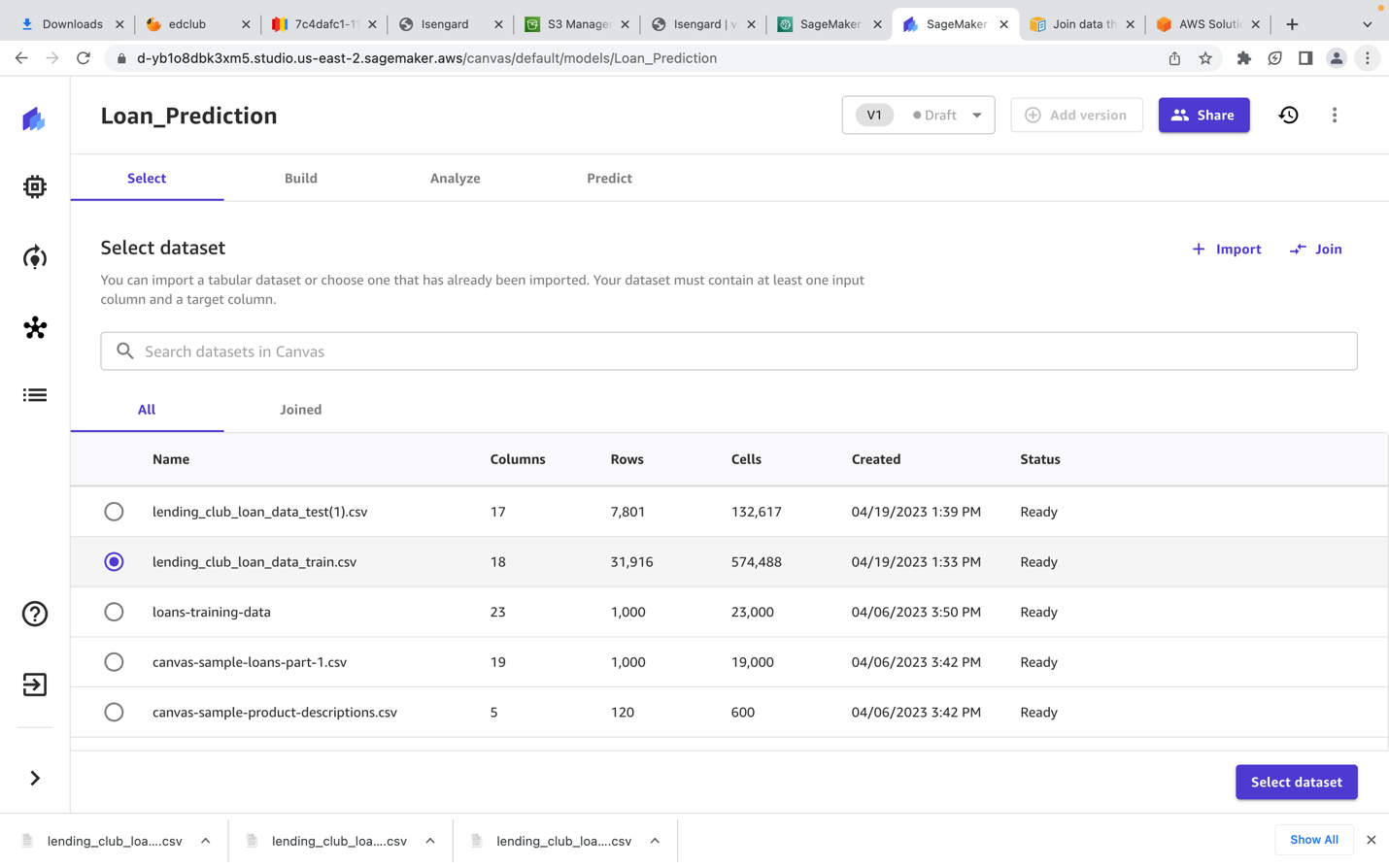Click the Select dataset button
Image resolution: width=1389 pixels, height=868 pixels.
click(x=1296, y=782)
